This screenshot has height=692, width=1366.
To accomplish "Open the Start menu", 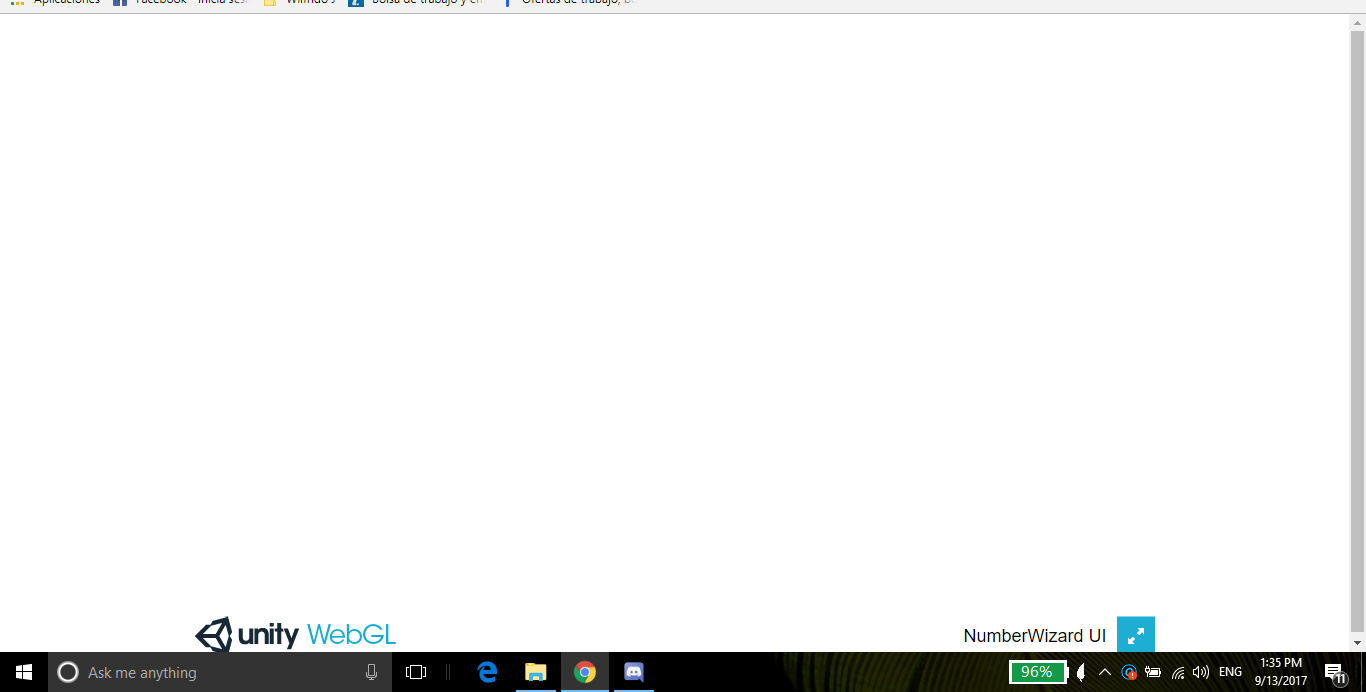I will (x=21, y=672).
